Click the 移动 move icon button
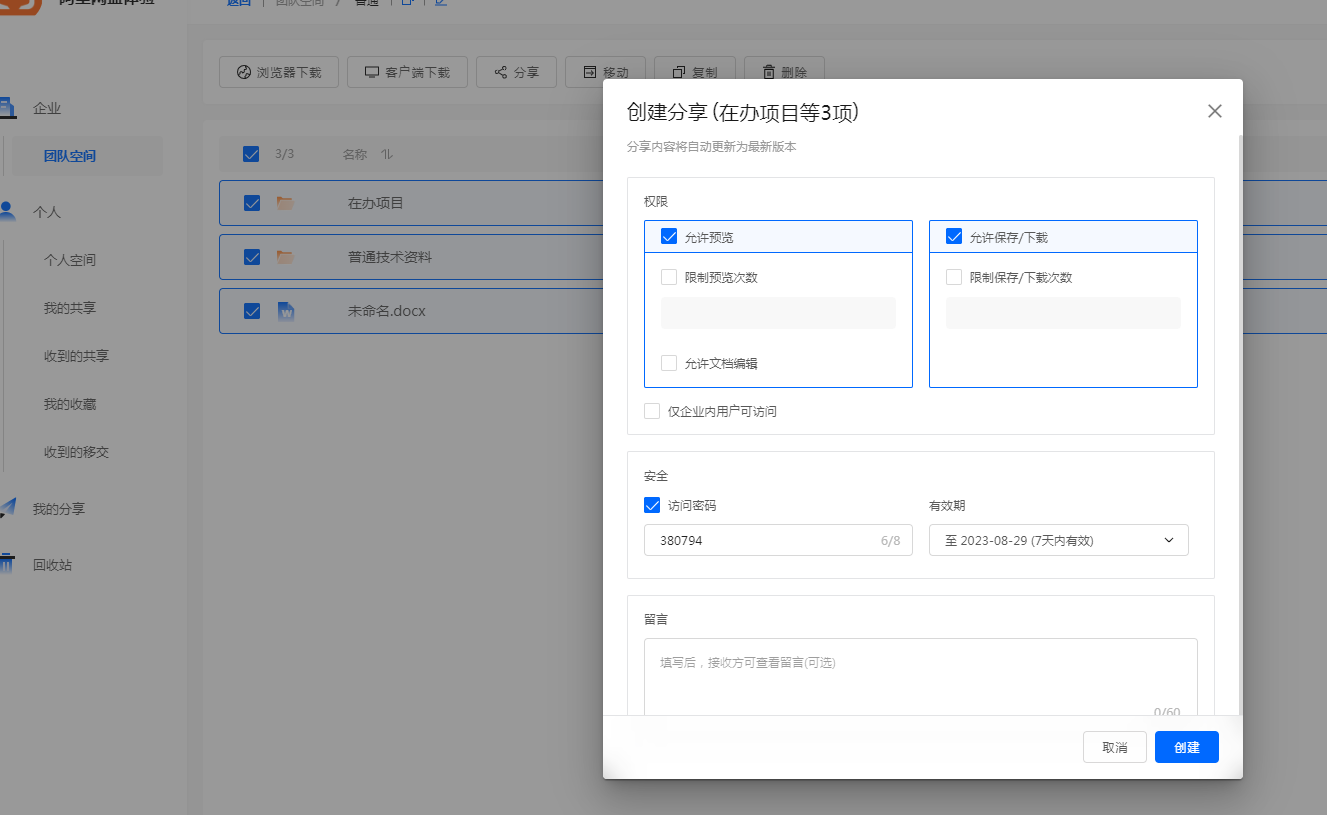This screenshot has height=815, width=1327. coord(605,72)
